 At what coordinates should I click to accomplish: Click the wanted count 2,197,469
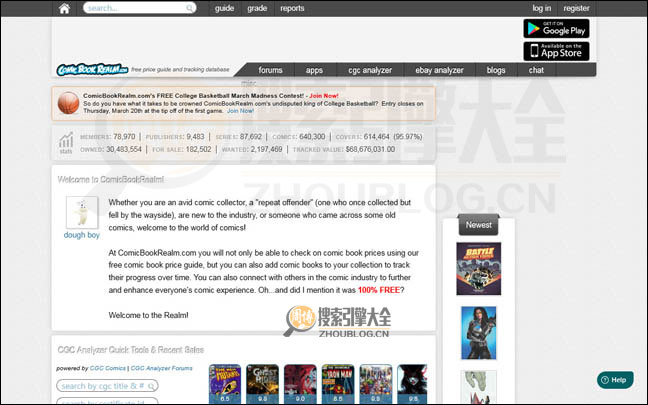267,149
